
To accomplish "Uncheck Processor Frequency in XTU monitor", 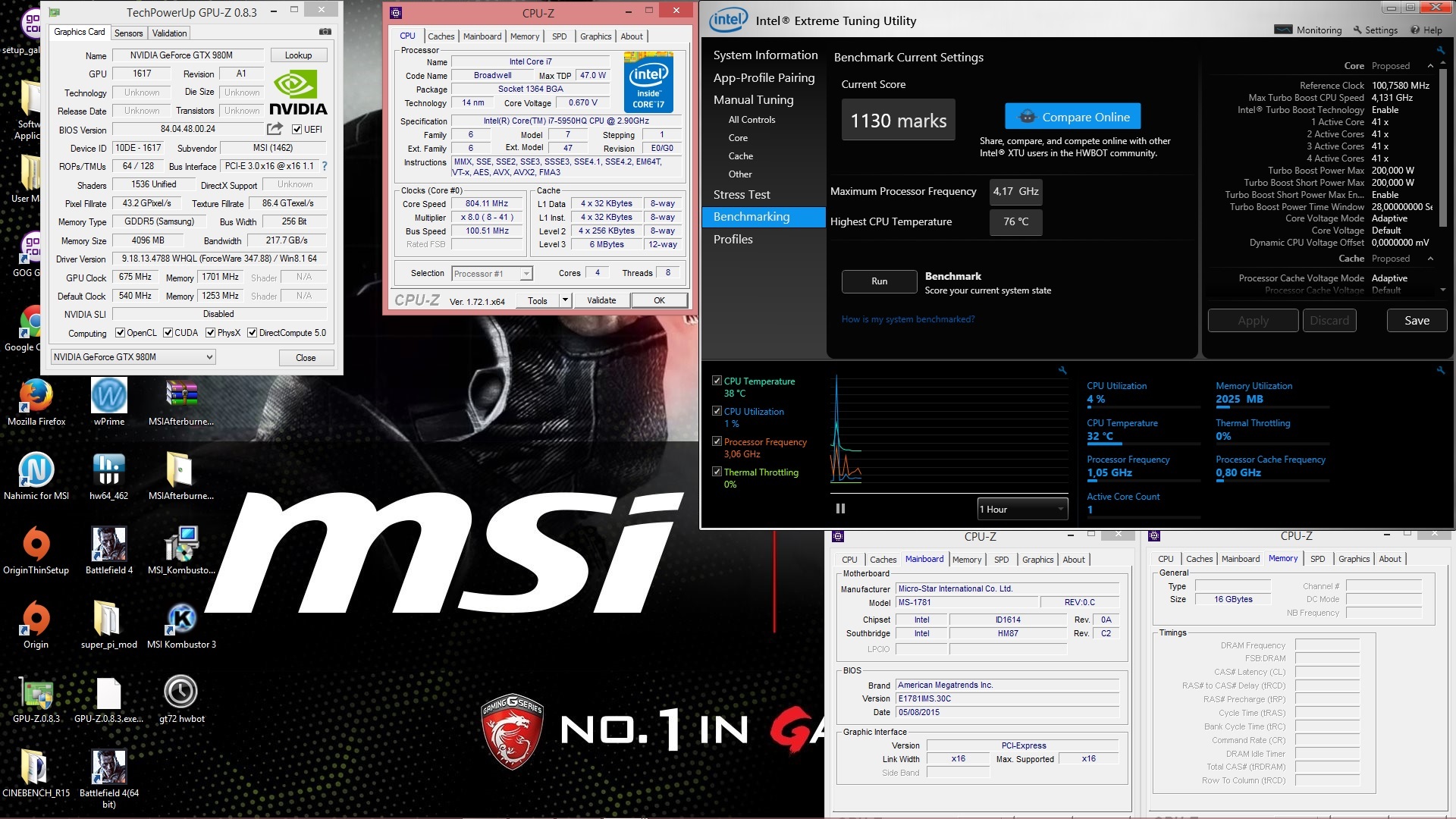I will tap(717, 441).
